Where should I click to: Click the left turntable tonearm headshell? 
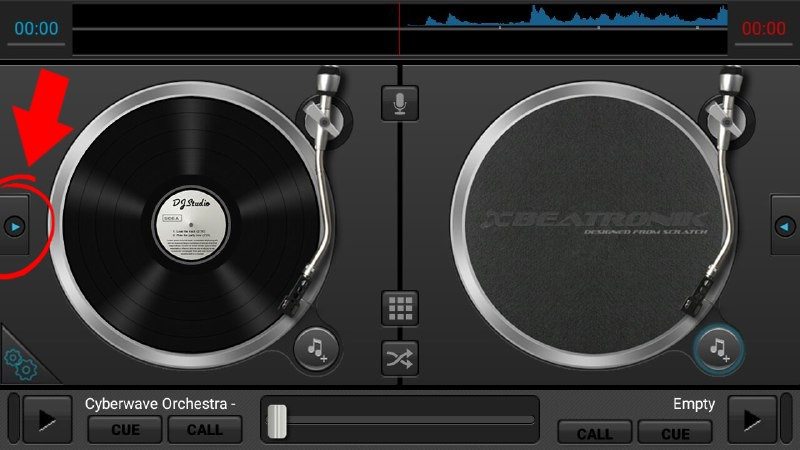tap(295, 297)
